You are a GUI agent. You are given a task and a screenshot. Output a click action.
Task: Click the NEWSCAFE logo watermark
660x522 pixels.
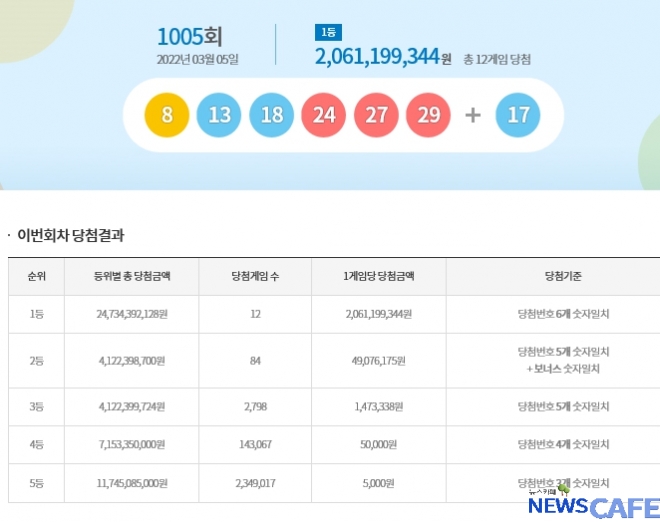point(595,504)
